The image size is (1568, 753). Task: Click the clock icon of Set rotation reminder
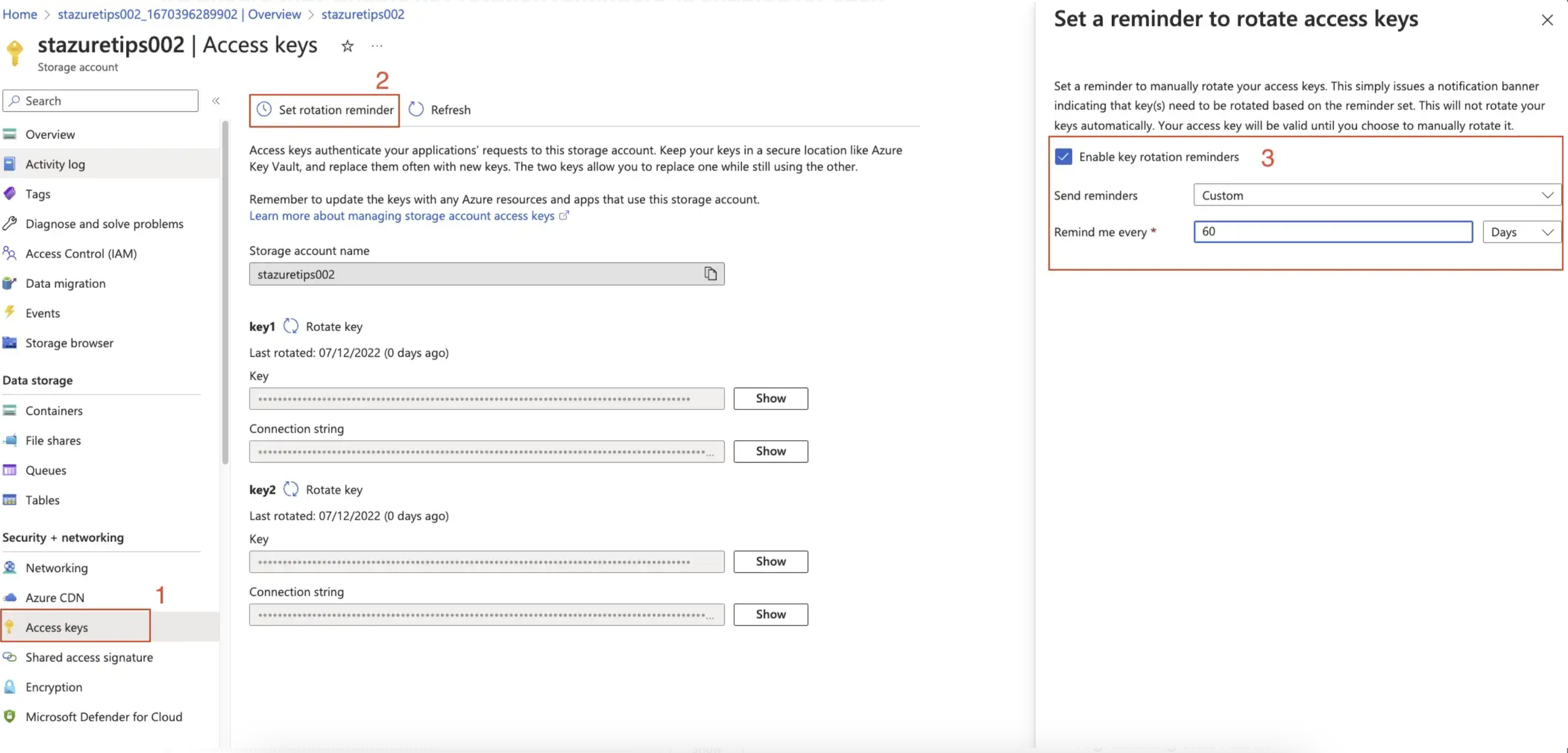click(264, 110)
